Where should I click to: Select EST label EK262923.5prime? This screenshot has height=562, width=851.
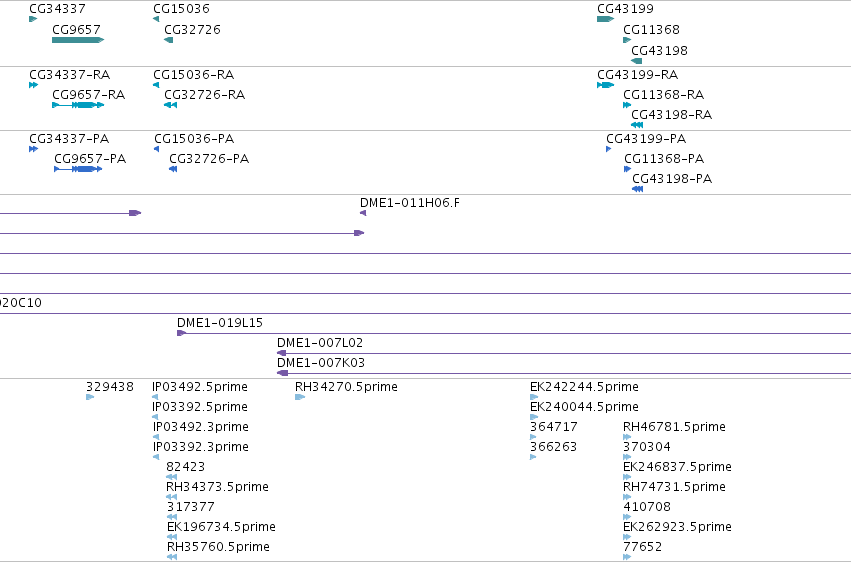click(677, 527)
